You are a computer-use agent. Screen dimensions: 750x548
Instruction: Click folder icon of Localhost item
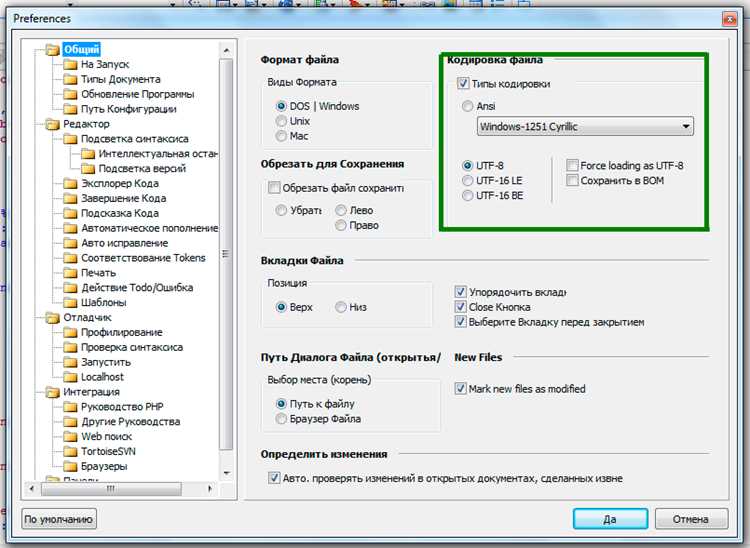[x=70, y=377]
